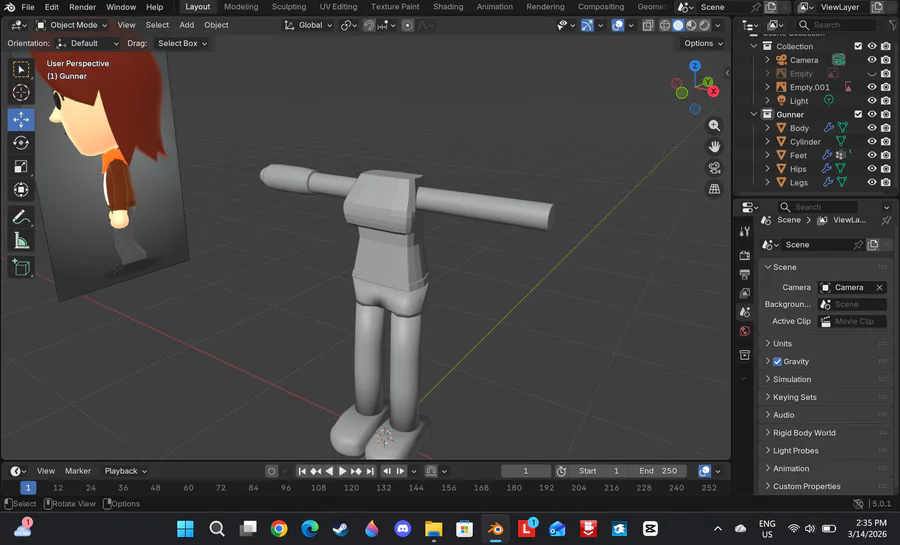Switch to orthographic/perspective grid icon

(x=714, y=189)
